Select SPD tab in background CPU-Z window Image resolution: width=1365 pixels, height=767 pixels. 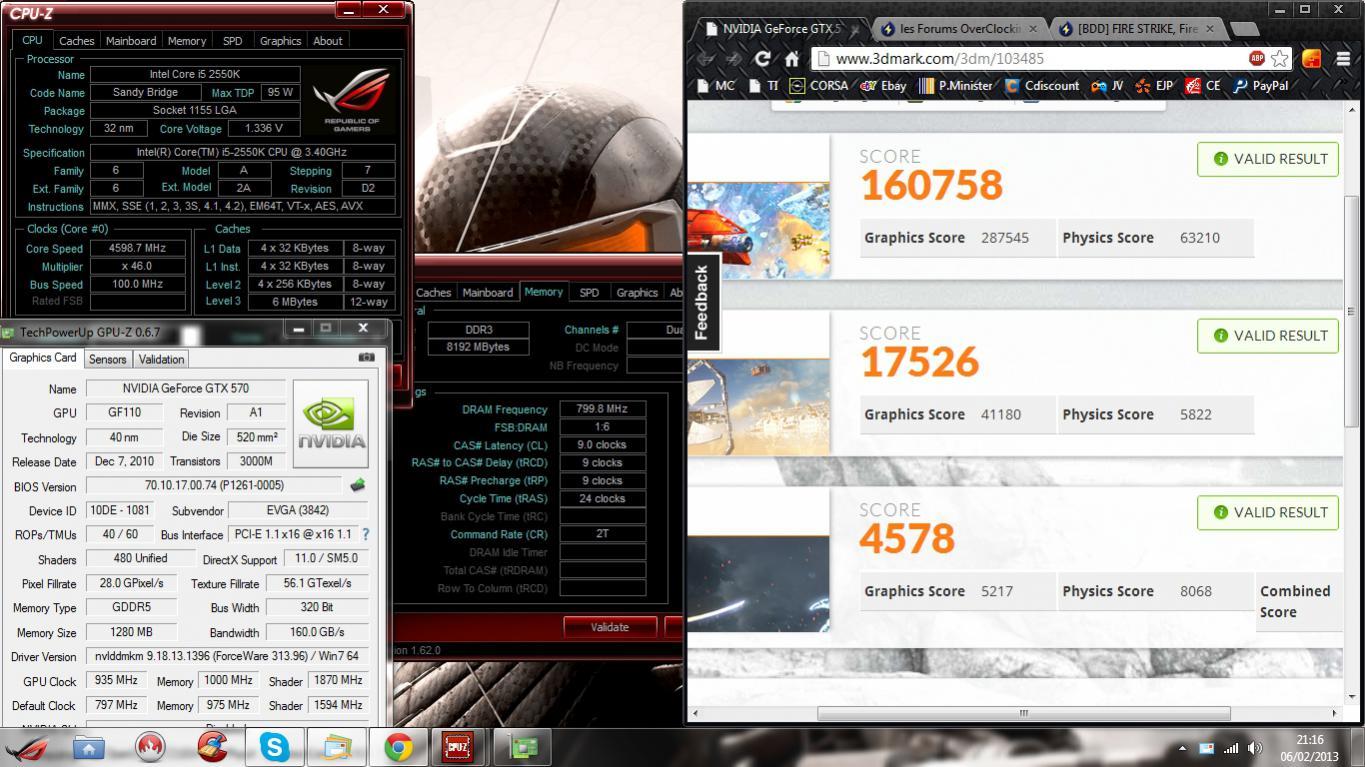coord(589,293)
